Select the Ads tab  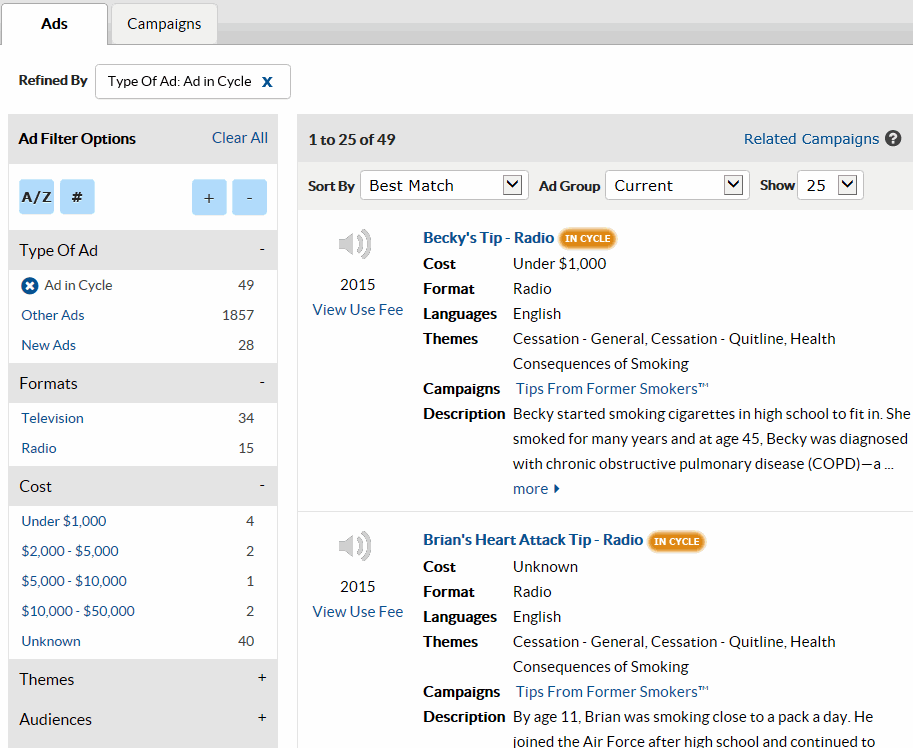[x=54, y=24]
